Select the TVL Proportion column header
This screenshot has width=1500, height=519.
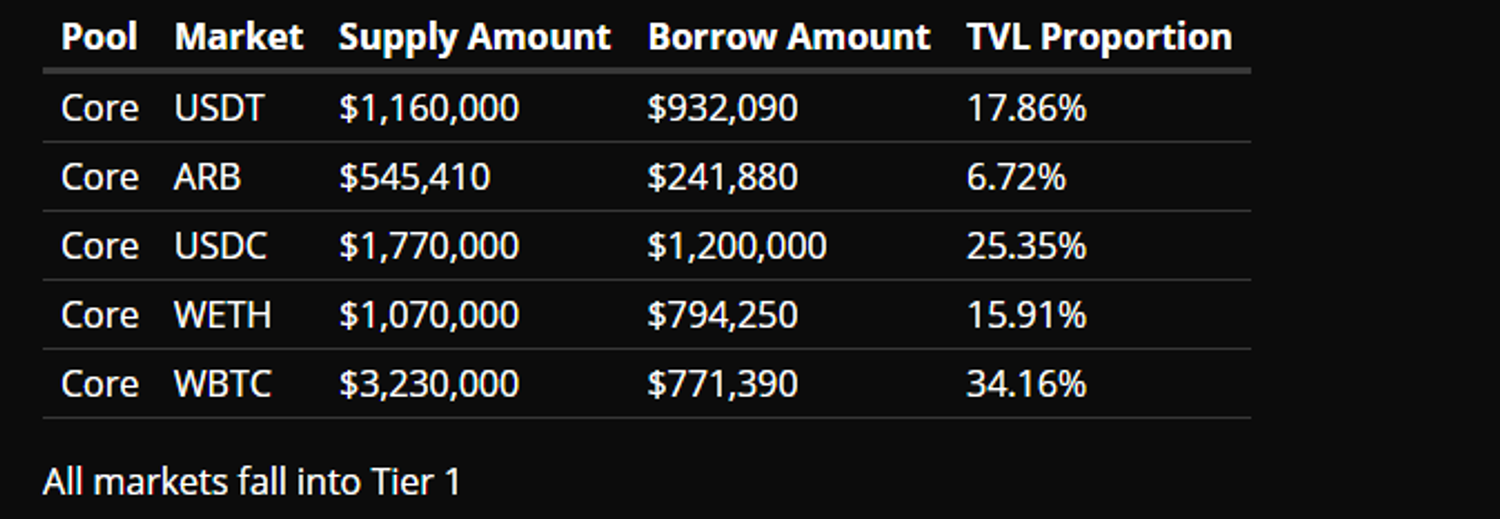pyautogui.click(x=1099, y=37)
